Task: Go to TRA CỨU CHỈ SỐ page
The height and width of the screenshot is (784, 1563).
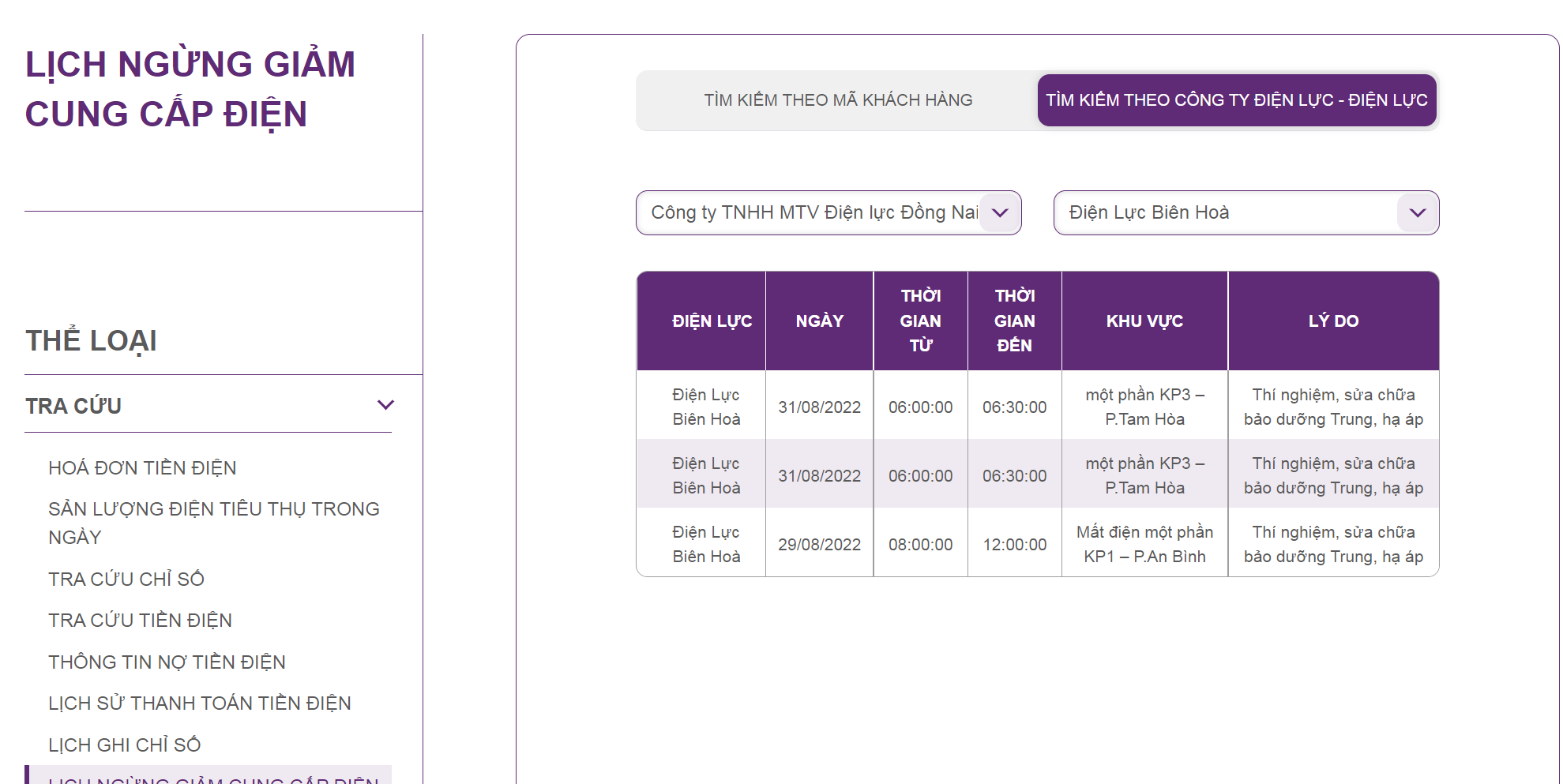Action: click(x=126, y=580)
